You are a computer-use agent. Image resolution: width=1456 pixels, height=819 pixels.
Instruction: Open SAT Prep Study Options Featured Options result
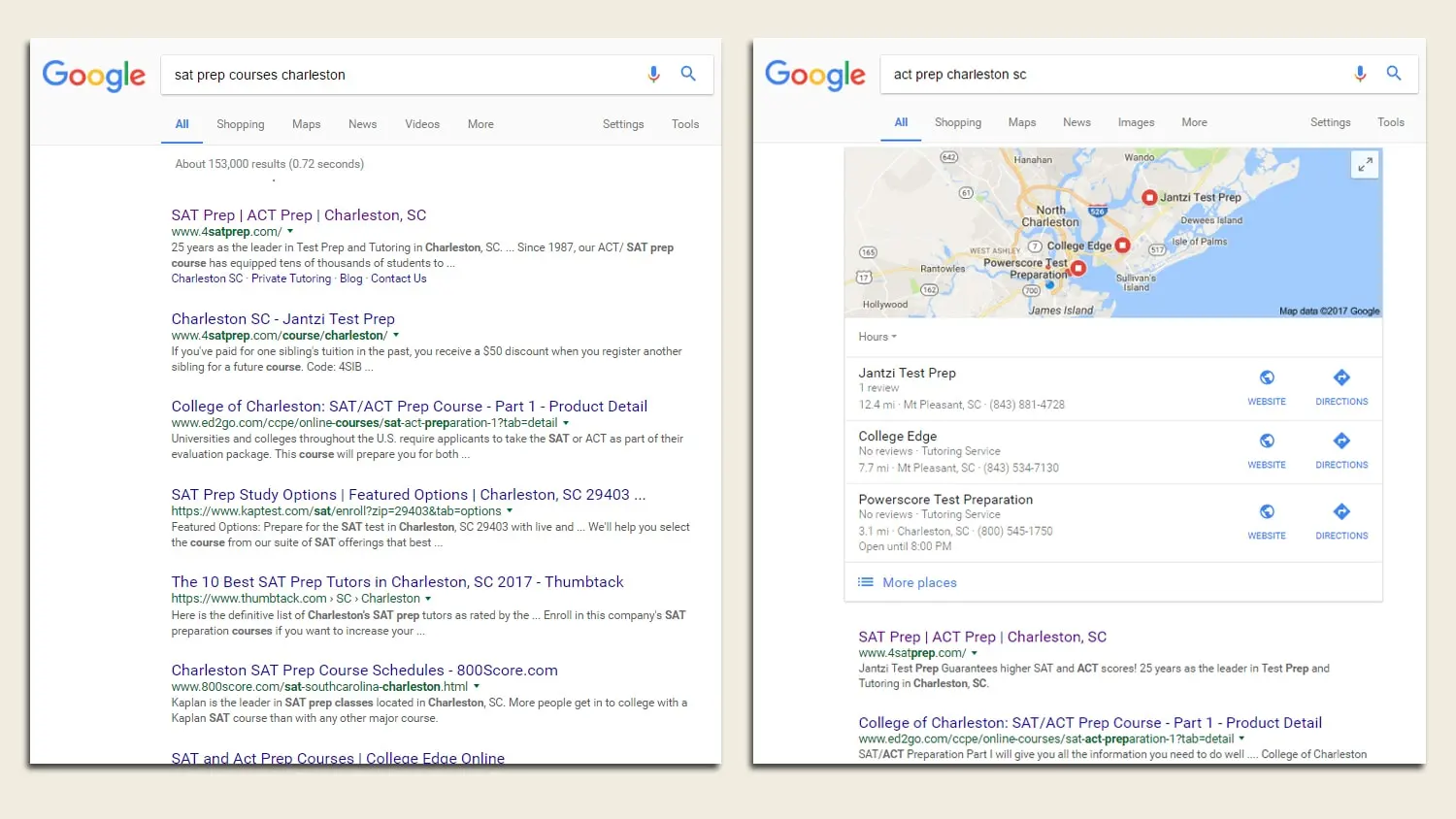pyautogui.click(x=409, y=495)
